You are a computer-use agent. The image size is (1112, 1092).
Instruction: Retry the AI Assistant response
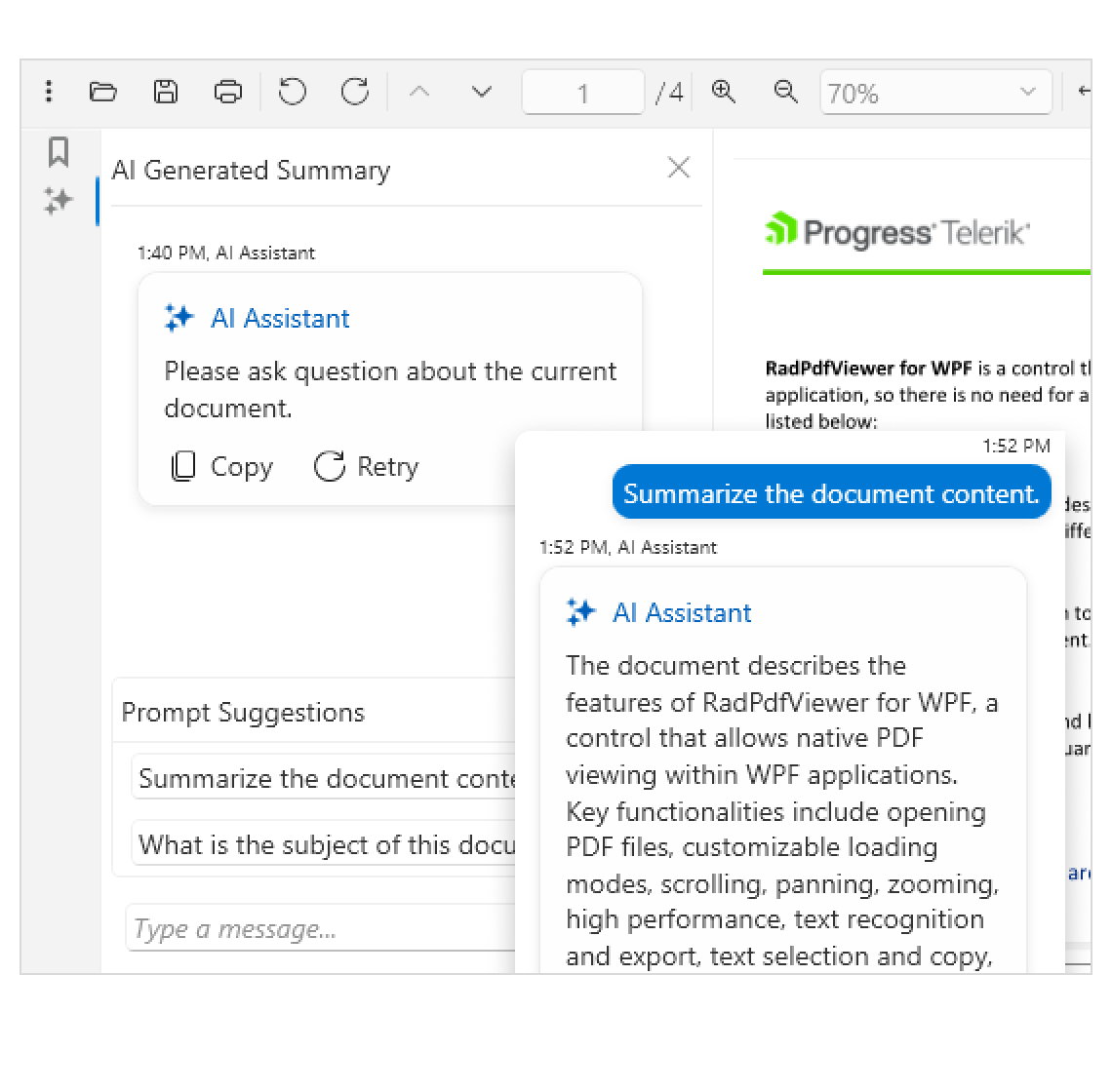(366, 467)
